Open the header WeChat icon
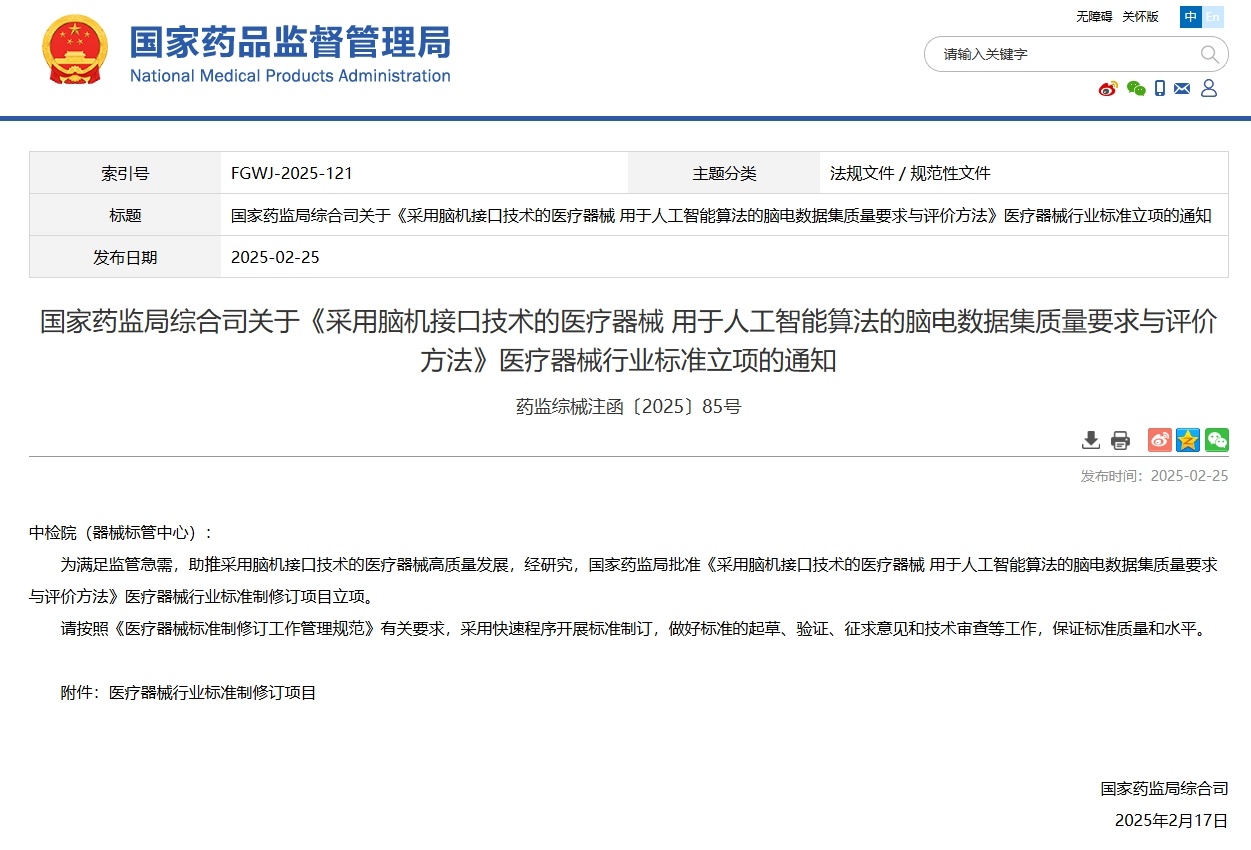The image size is (1251, 850). [x=1135, y=89]
